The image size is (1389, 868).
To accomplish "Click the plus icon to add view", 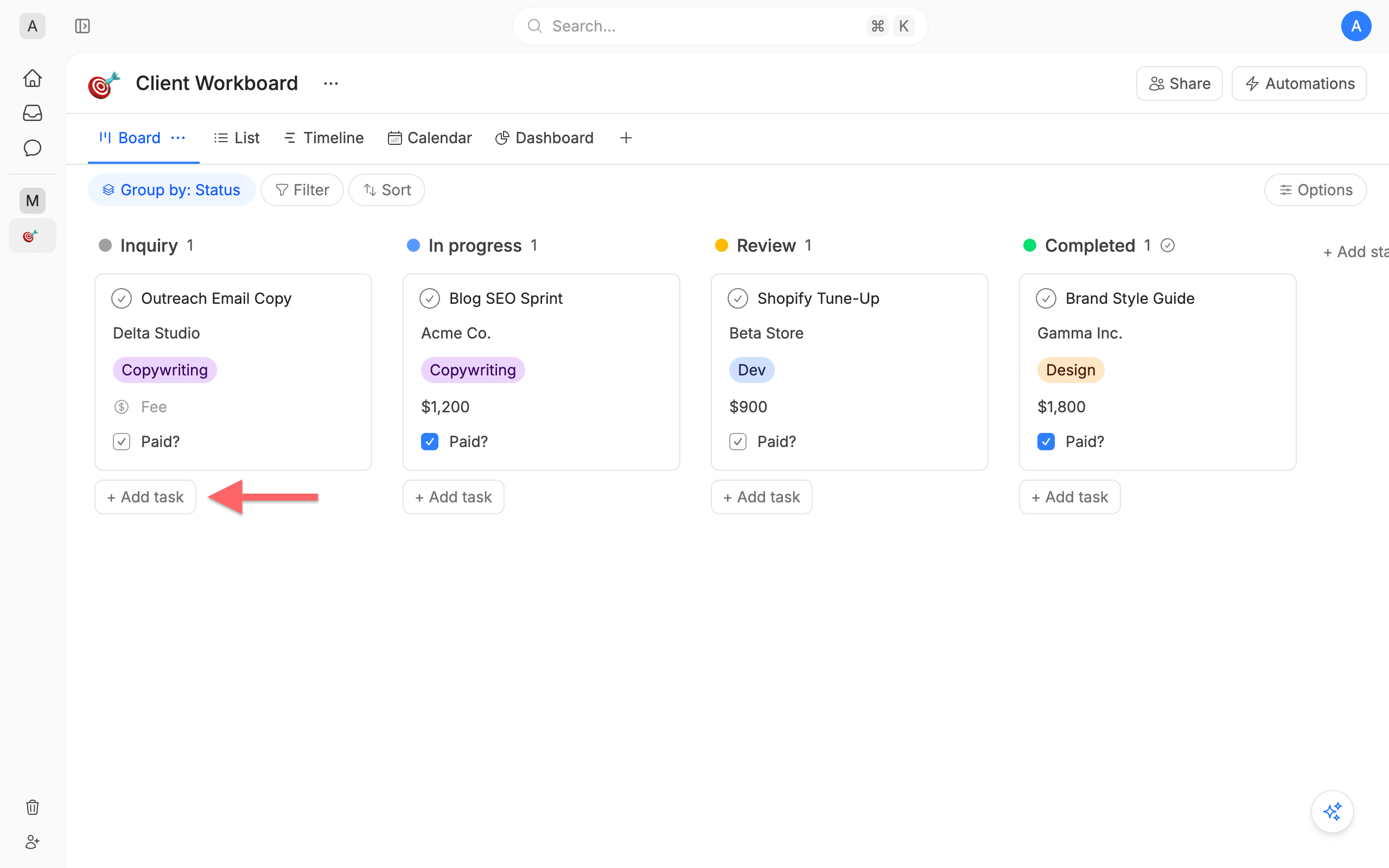I will (626, 138).
